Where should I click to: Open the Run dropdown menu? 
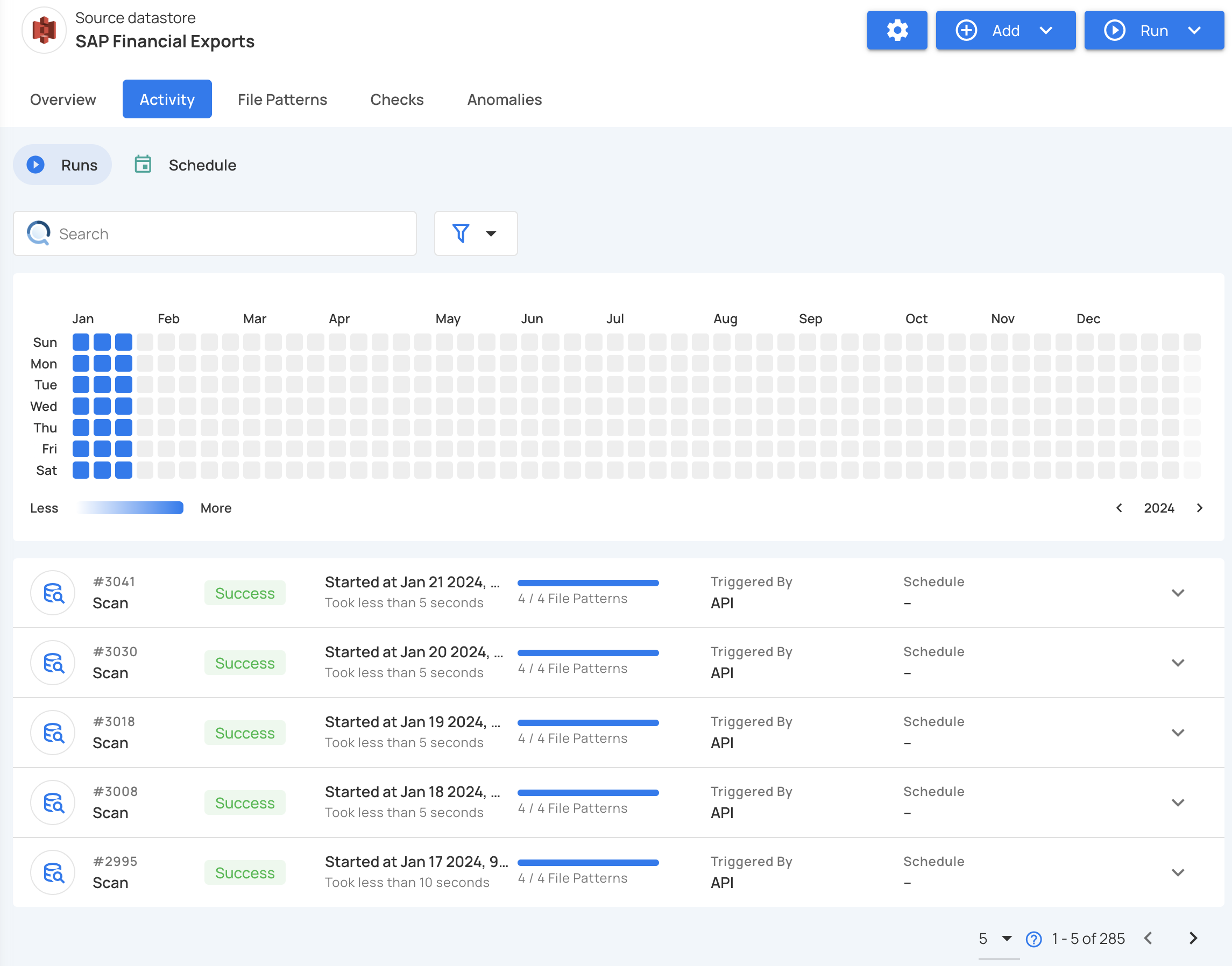tap(1153, 31)
